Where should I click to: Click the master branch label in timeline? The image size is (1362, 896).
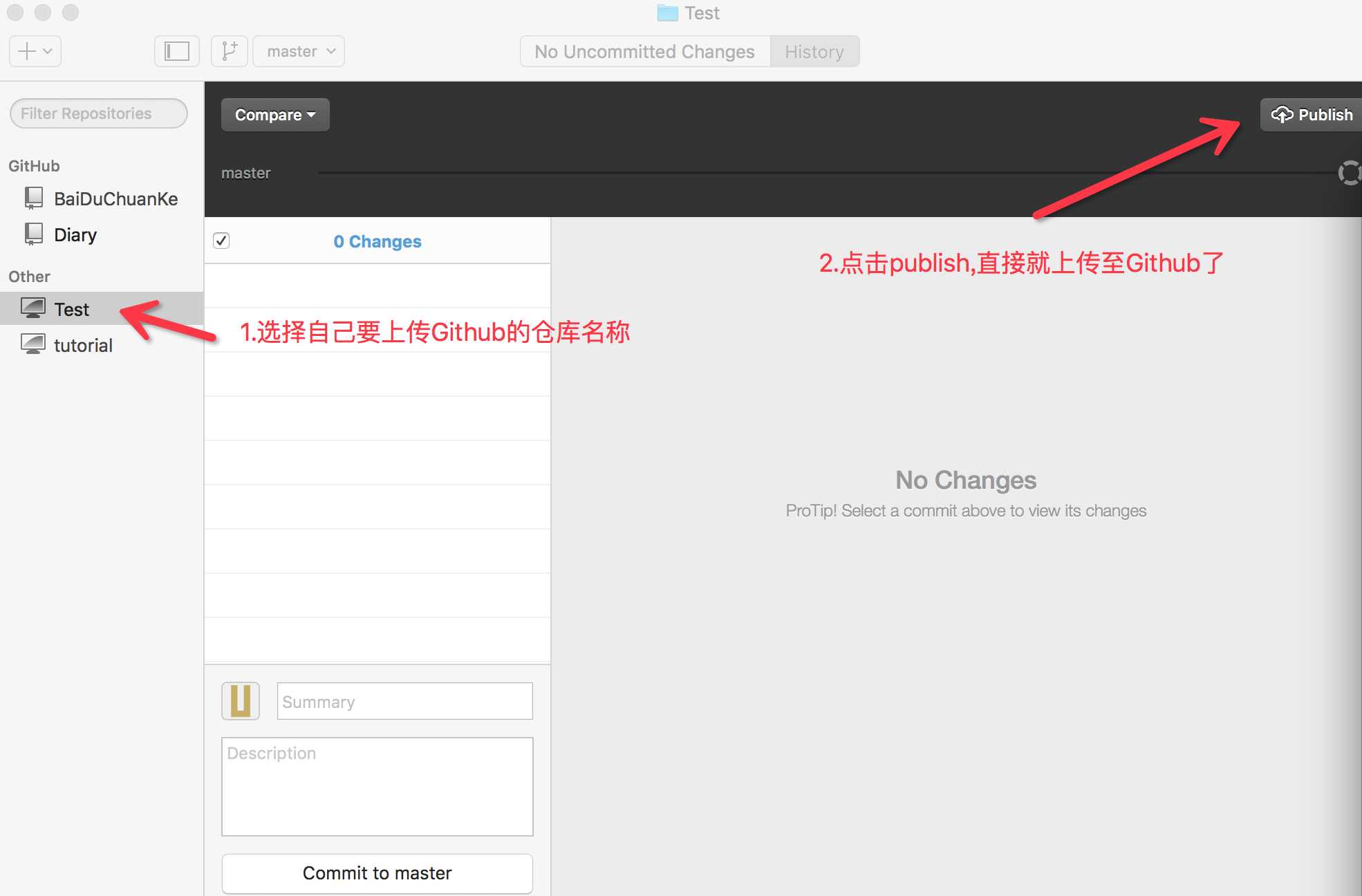point(246,173)
